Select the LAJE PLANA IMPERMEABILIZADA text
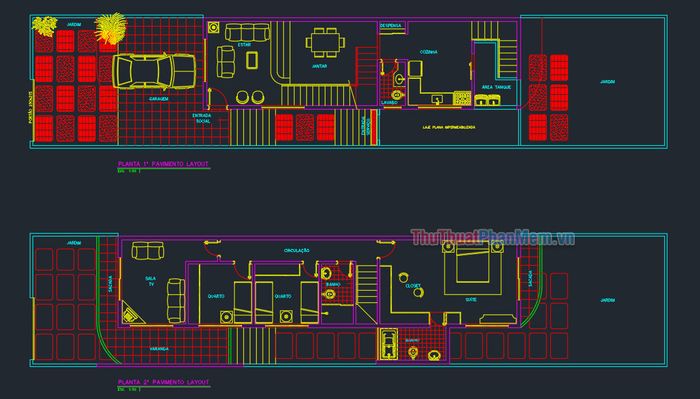This screenshot has width=700, height=399. [449, 127]
